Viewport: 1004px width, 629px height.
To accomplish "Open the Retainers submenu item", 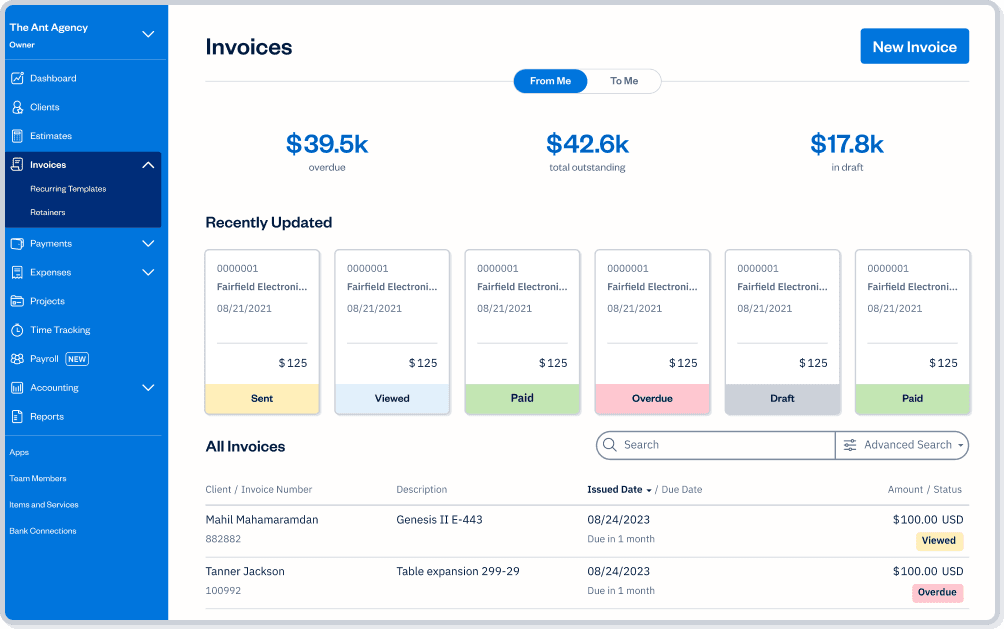I will pyautogui.click(x=48, y=213).
